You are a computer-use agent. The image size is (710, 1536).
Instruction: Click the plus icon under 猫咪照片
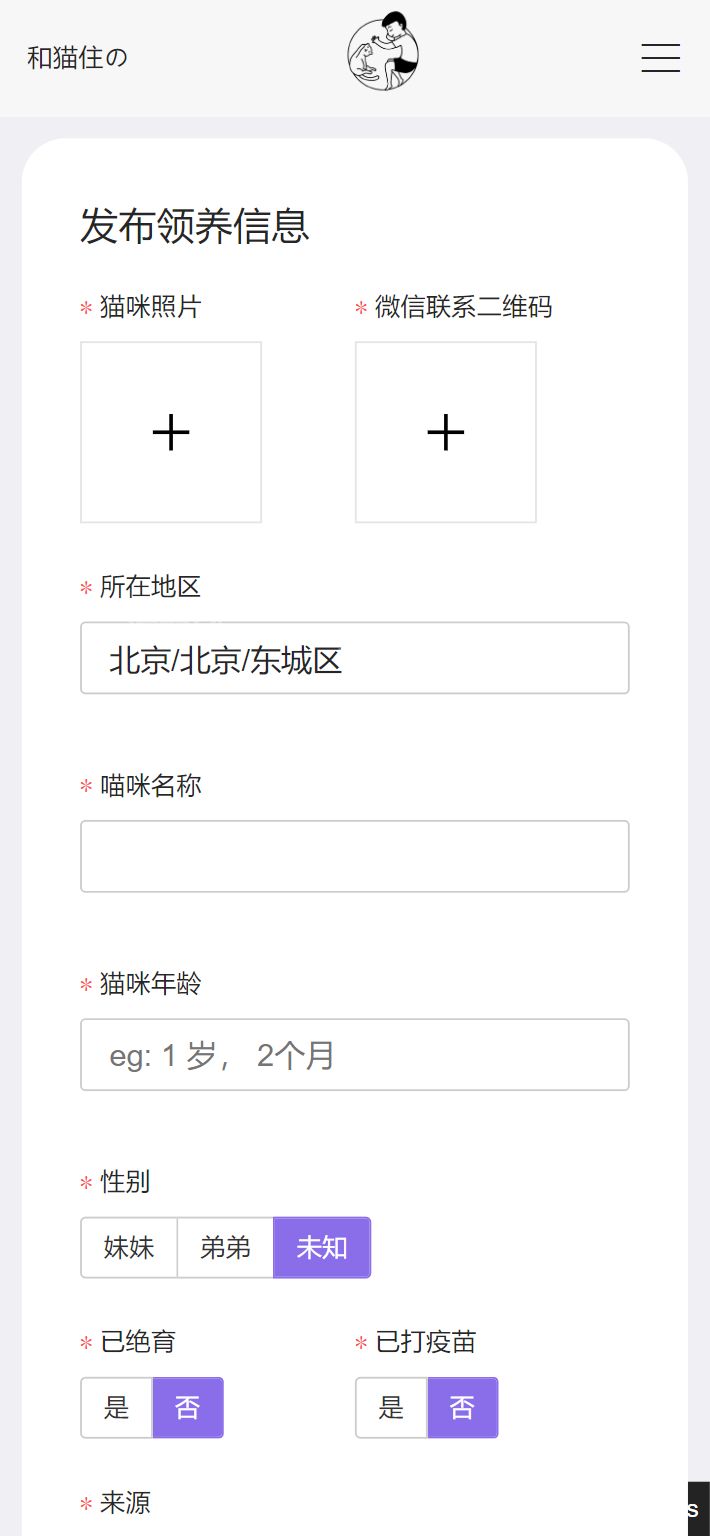click(x=171, y=432)
